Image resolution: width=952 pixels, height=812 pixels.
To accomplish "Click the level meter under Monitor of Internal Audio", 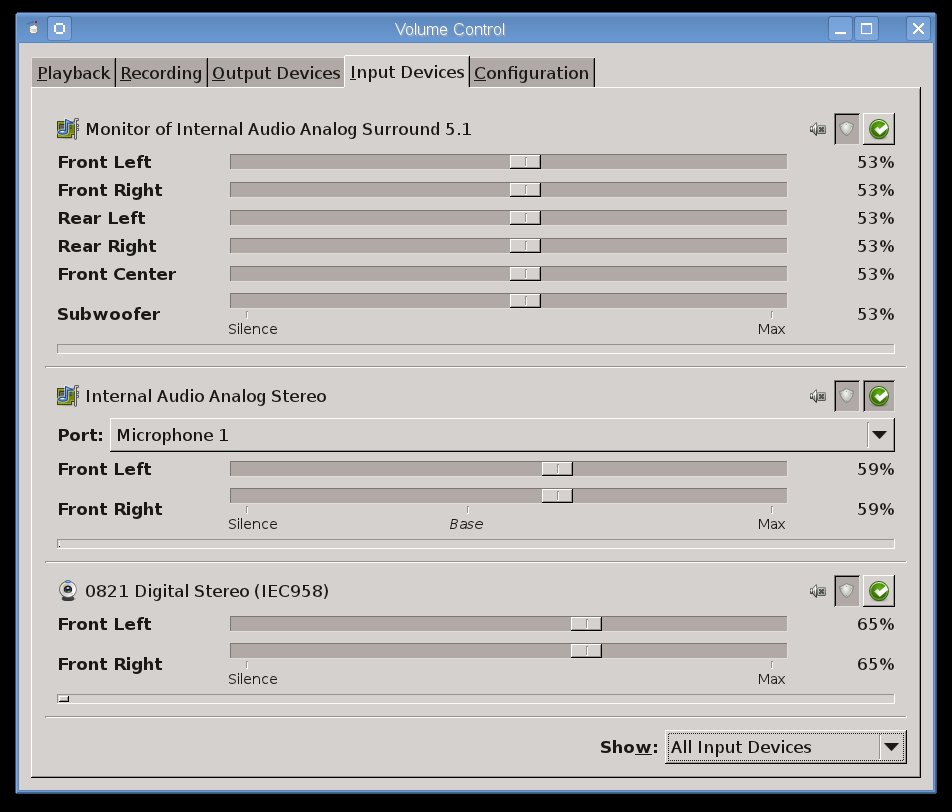I will (475, 349).
